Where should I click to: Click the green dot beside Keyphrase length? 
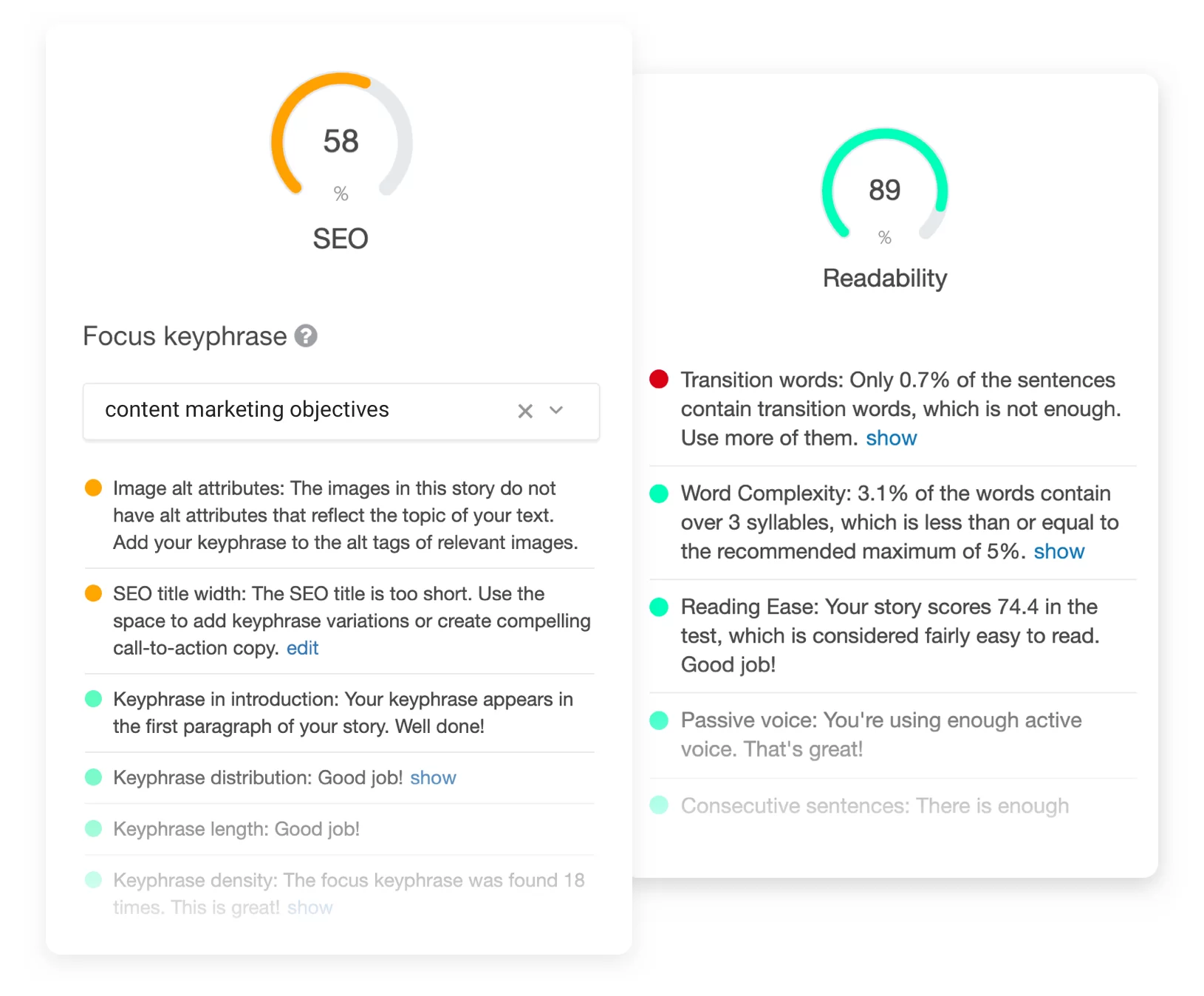click(x=93, y=829)
